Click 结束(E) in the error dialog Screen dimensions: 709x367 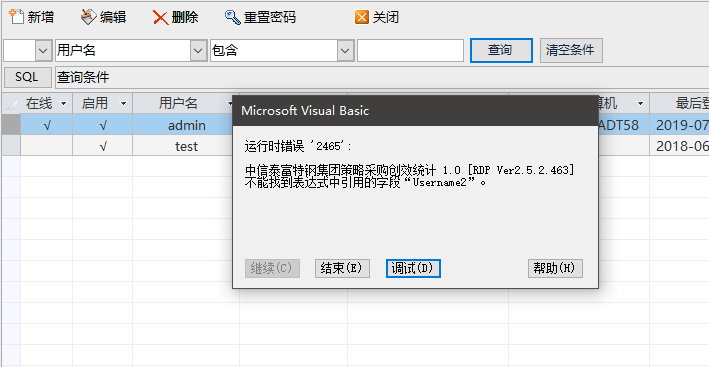click(x=342, y=268)
